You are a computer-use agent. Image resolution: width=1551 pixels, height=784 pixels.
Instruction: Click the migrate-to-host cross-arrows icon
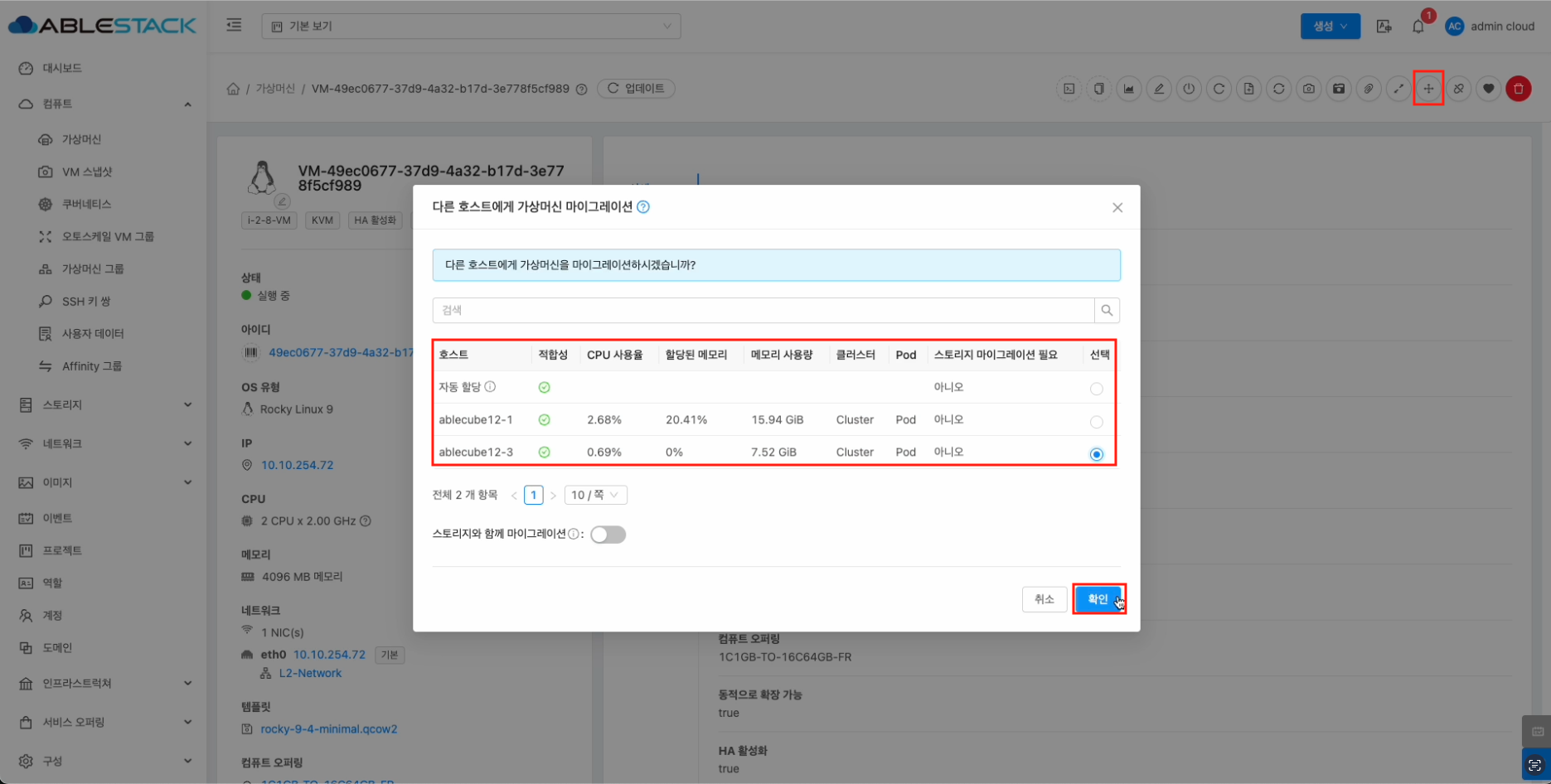coord(1428,89)
